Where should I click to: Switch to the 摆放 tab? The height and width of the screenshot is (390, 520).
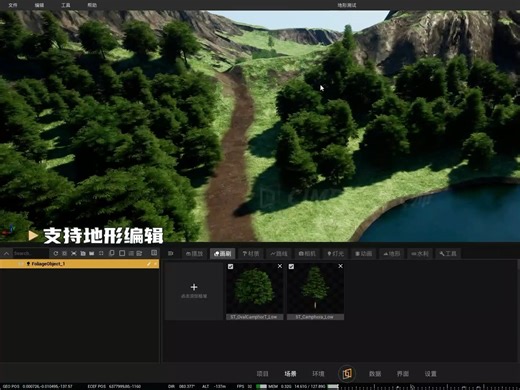(194, 254)
